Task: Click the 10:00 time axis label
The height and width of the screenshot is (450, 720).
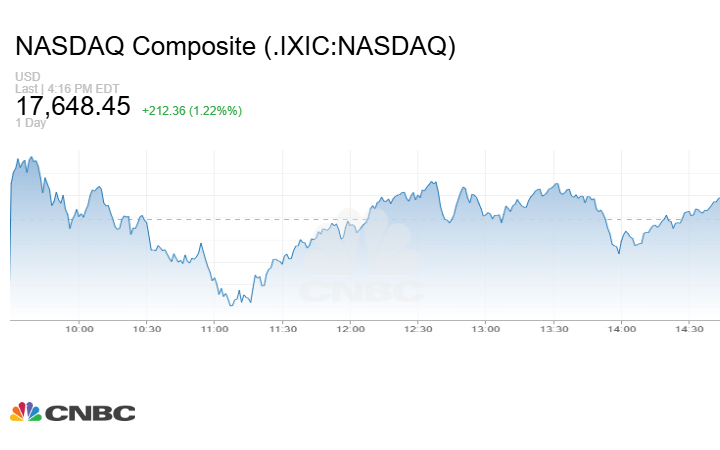Action: (x=79, y=329)
